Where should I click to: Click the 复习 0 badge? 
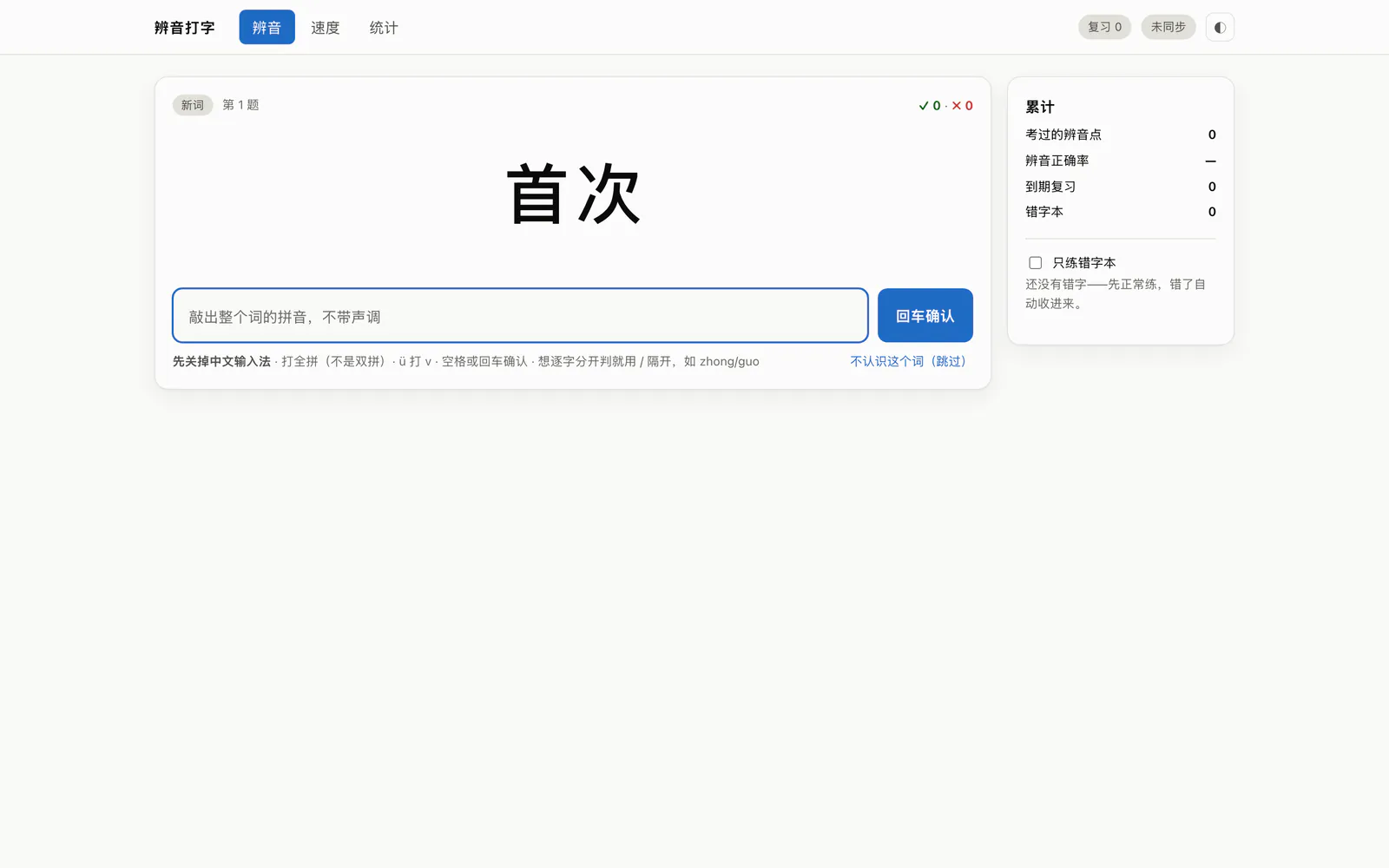[x=1104, y=27]
